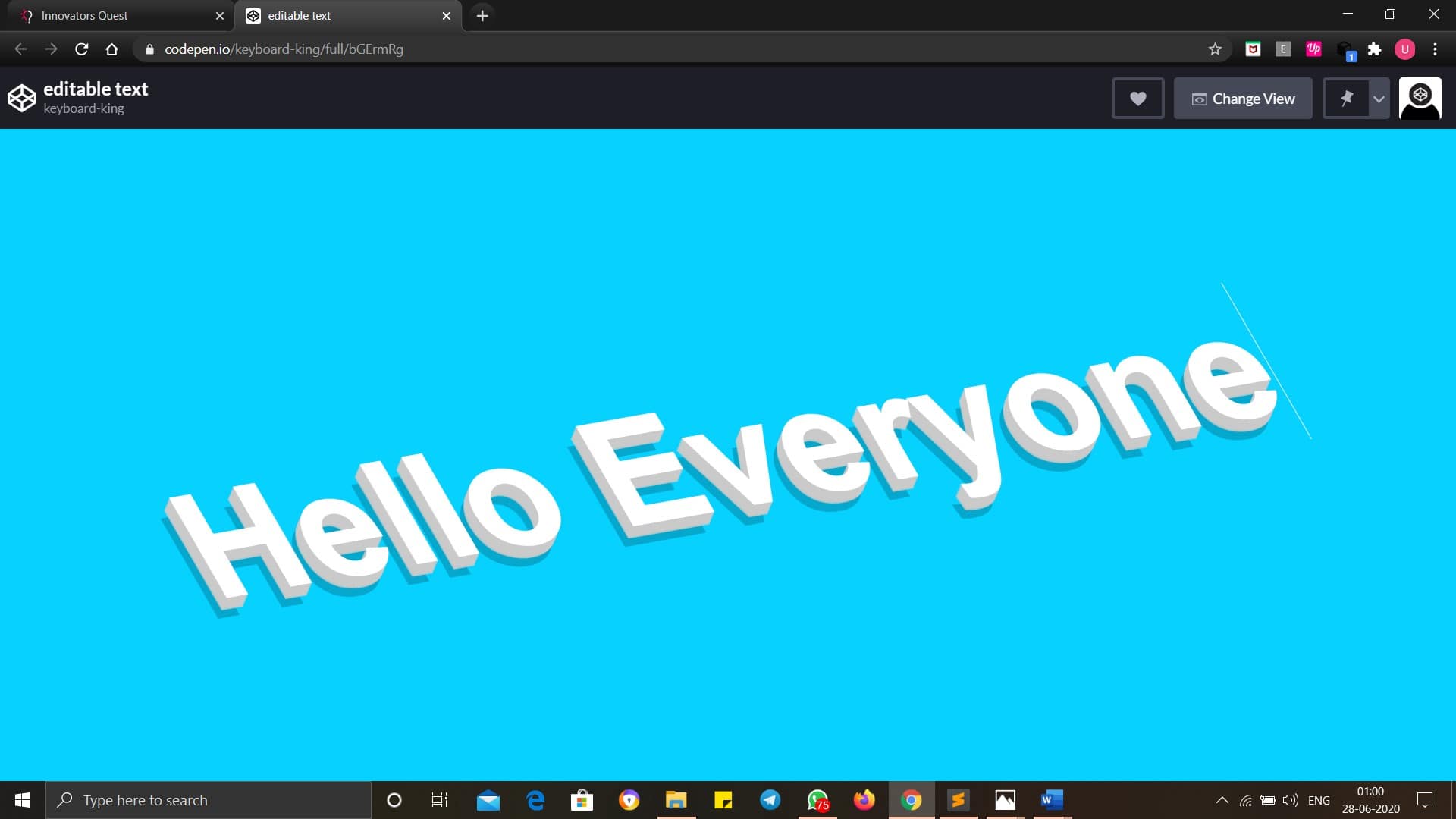Click the heart (love pen) button
Viewport: 1456px width, 819px height.
point(1137,99)
